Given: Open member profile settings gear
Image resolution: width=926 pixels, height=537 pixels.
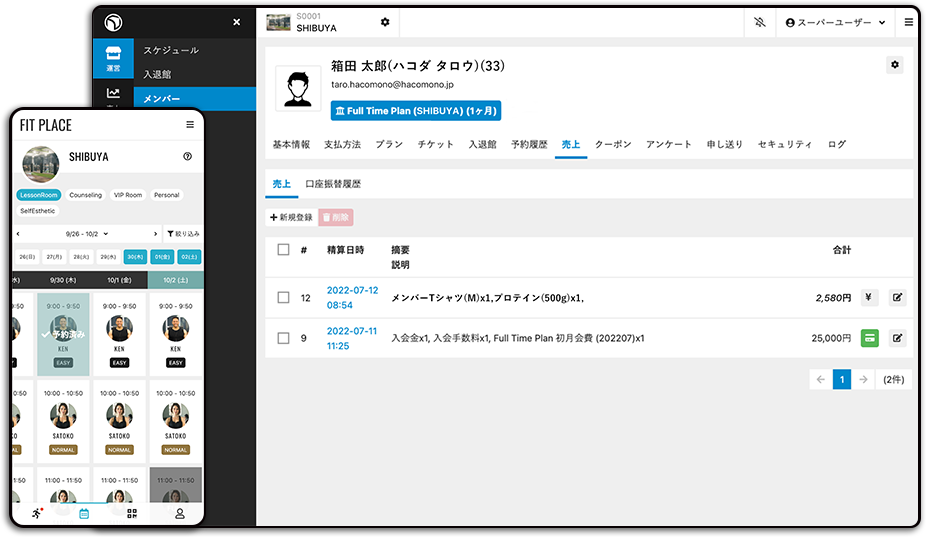Looking at the screenshot, I should (895, 64).
